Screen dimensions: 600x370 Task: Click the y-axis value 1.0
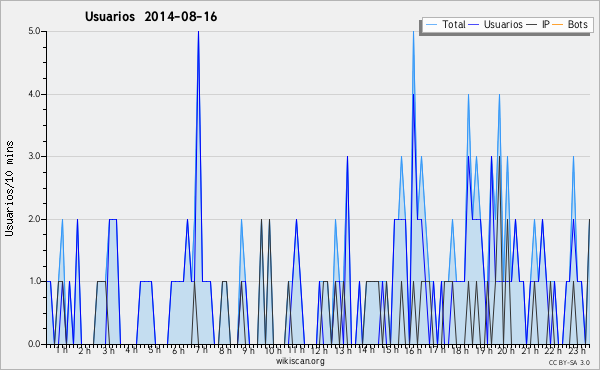(x=34, y=281)
